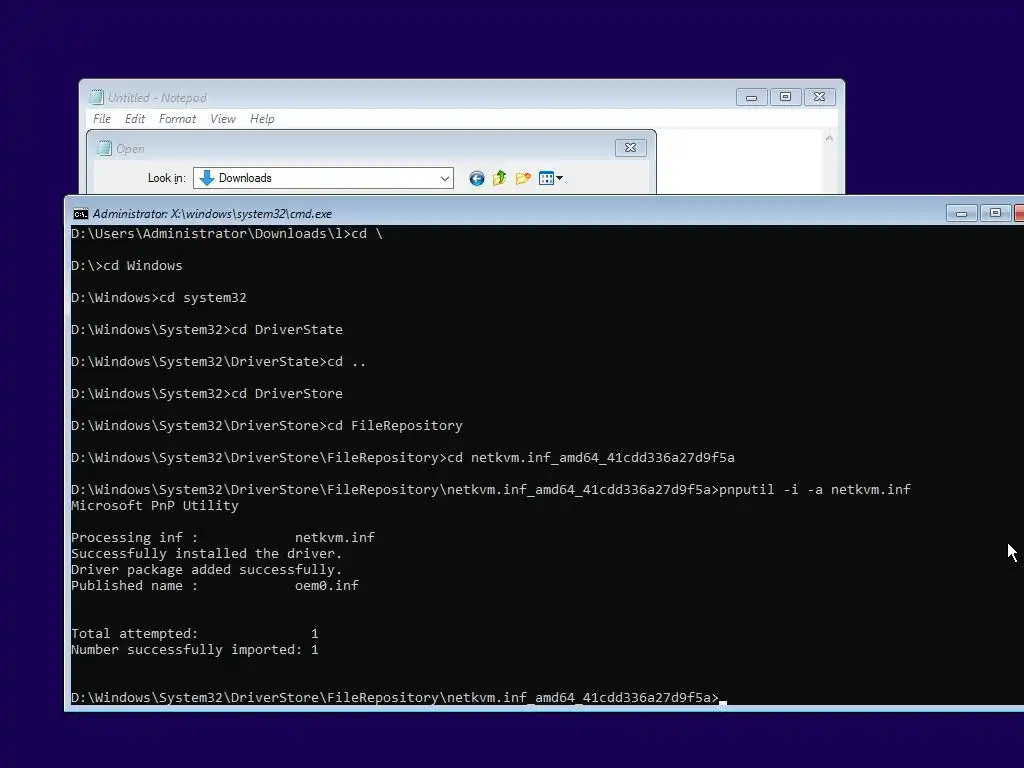Image resolution: width=1024 pixels, height=768 pixels.
Task: Click the 'Successfully installed the driver.' line
Action: point(206,553)
